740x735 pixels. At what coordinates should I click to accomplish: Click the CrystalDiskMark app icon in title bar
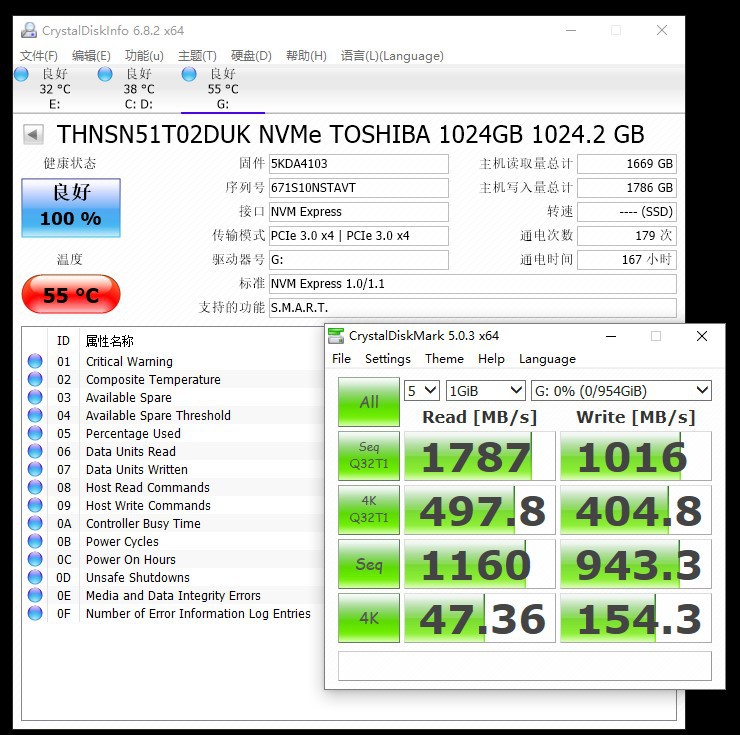point(336,336)
